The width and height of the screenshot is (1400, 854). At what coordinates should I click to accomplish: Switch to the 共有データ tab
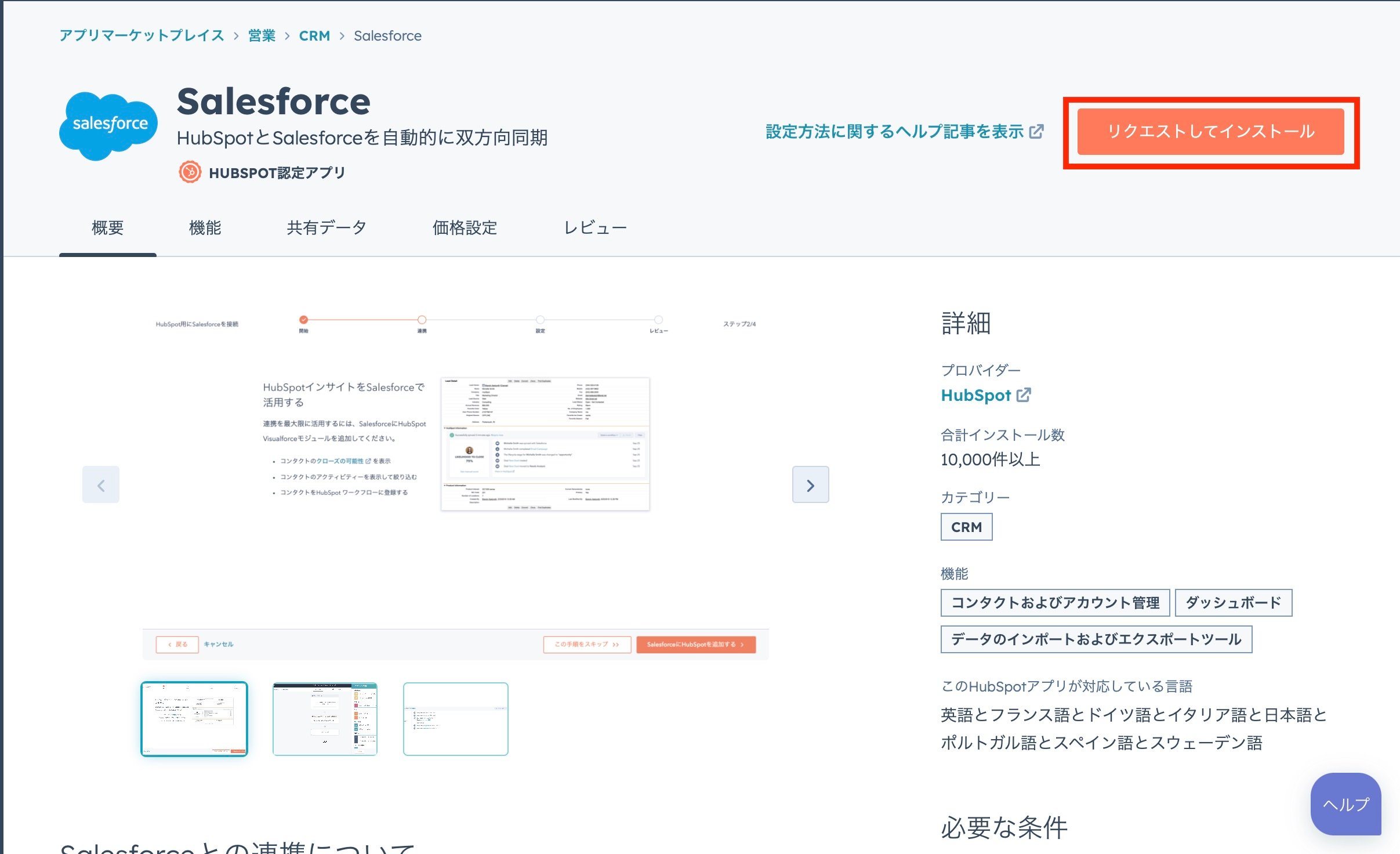tap(327, 227)
